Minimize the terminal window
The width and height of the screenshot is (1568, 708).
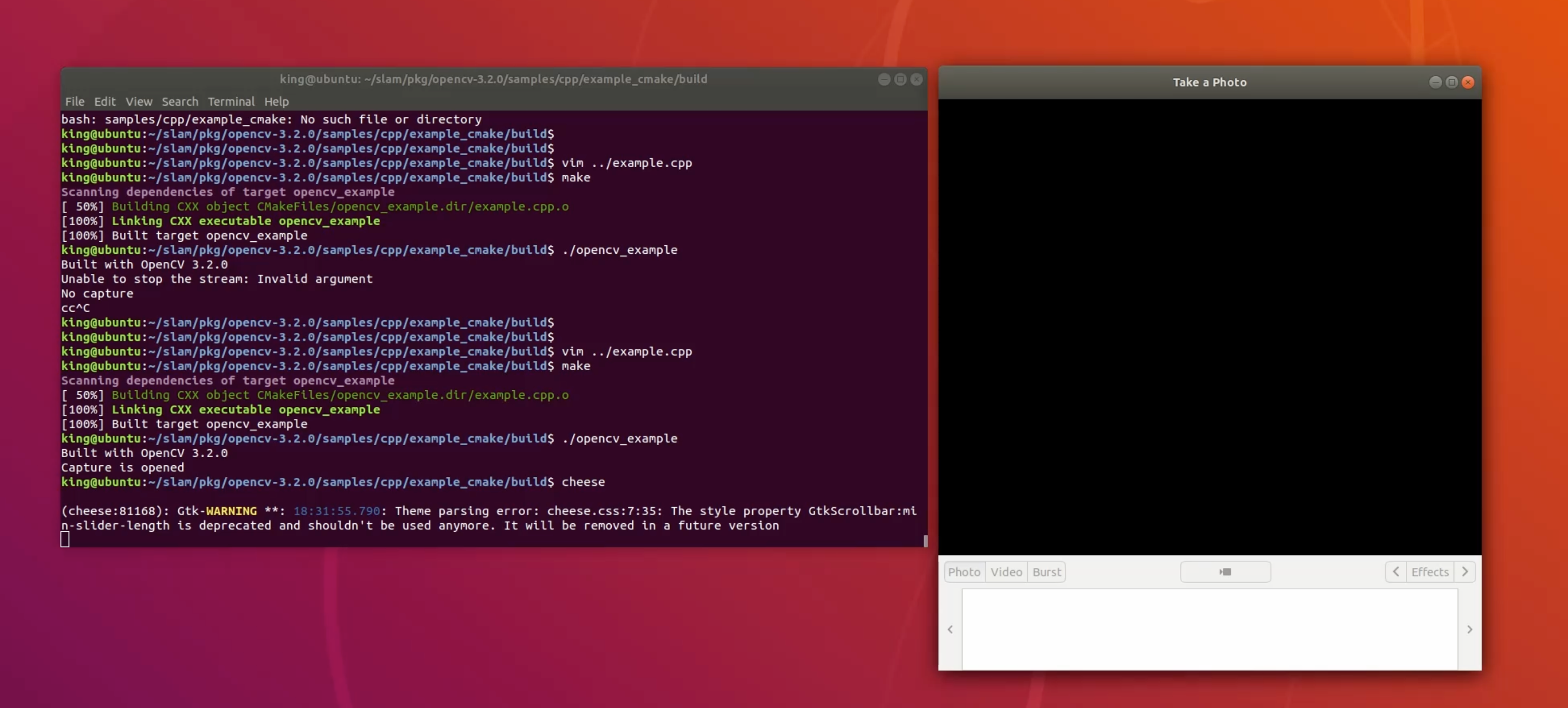coord(884,79)
